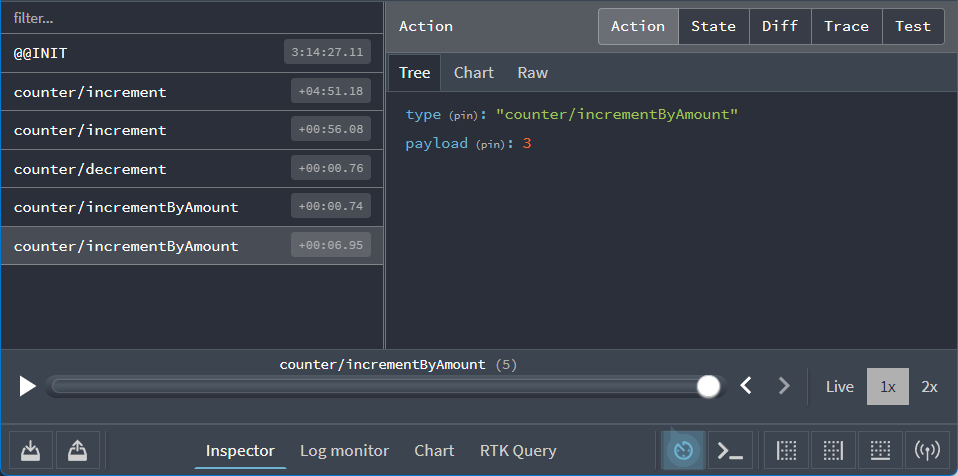This screenshot has height=476, width=958.
Task: Open the RTK Query view
Action: [518, 451]
